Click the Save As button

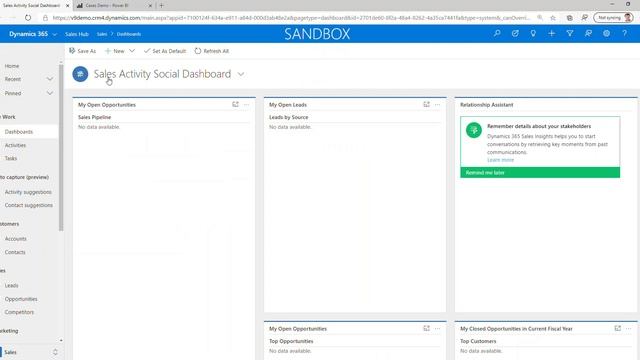pos(82,51)
